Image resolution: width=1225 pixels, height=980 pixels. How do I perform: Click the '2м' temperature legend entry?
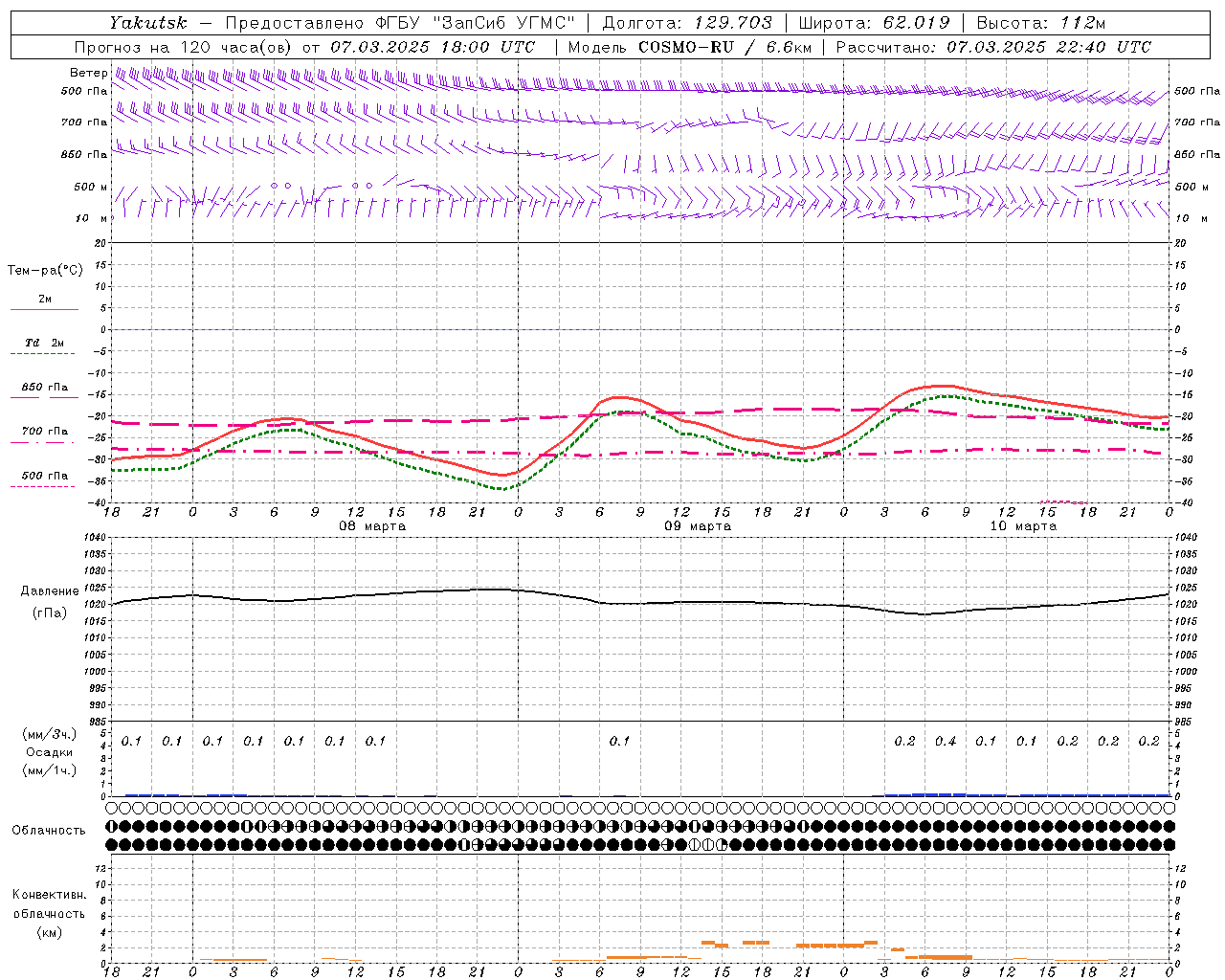tap(45, 299)
